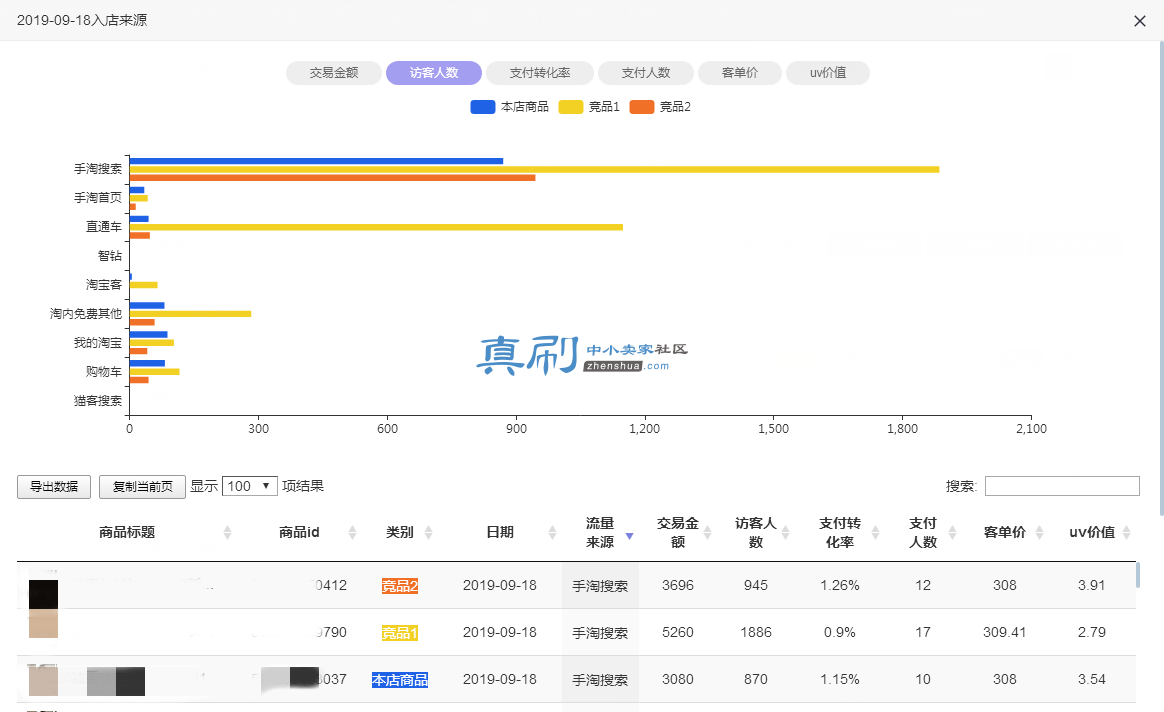
Task: Click 复制当前页 button
Action: [143, 487]
